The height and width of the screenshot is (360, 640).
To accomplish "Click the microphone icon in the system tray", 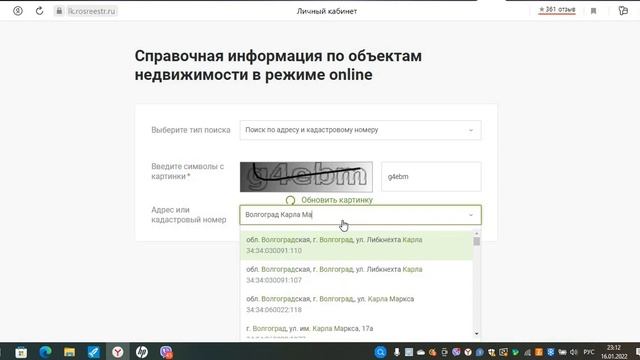I will point(397,352).
